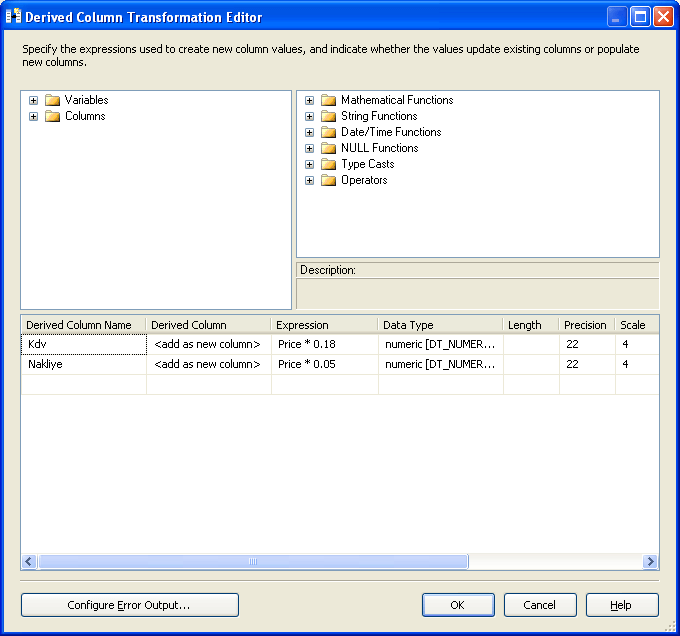Expand the Operators node
Viewport: 680px width, 636px height.
[x=309, y=181]
